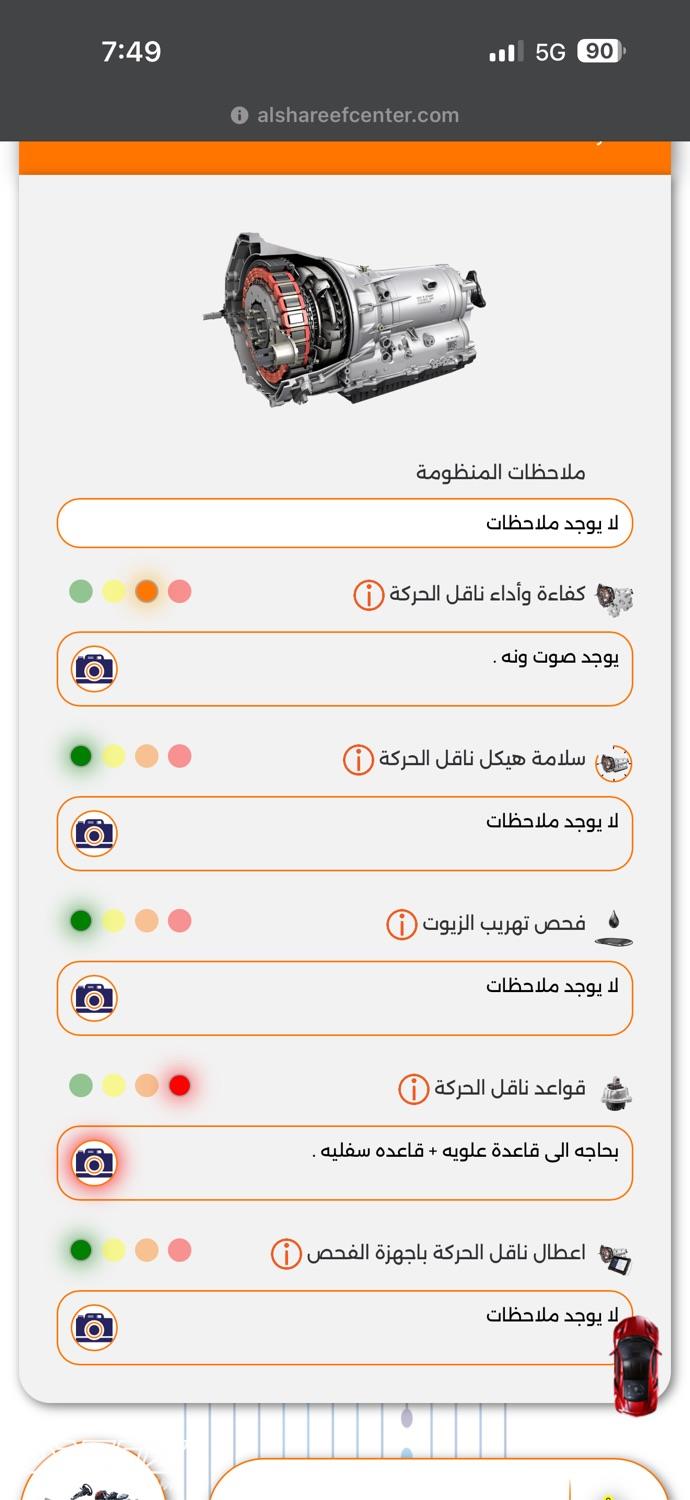
Task: Show info for فحص تهريب الزيوت
Action: [401, 924]
